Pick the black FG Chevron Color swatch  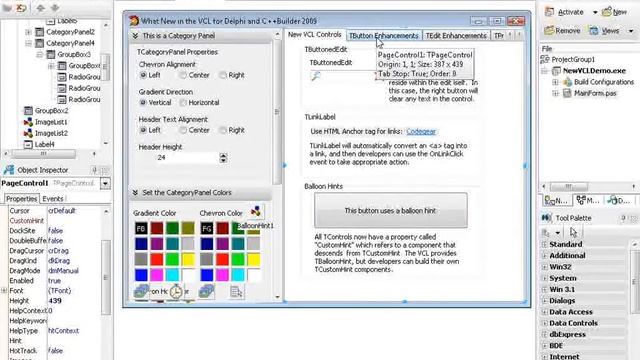[207, 228]
